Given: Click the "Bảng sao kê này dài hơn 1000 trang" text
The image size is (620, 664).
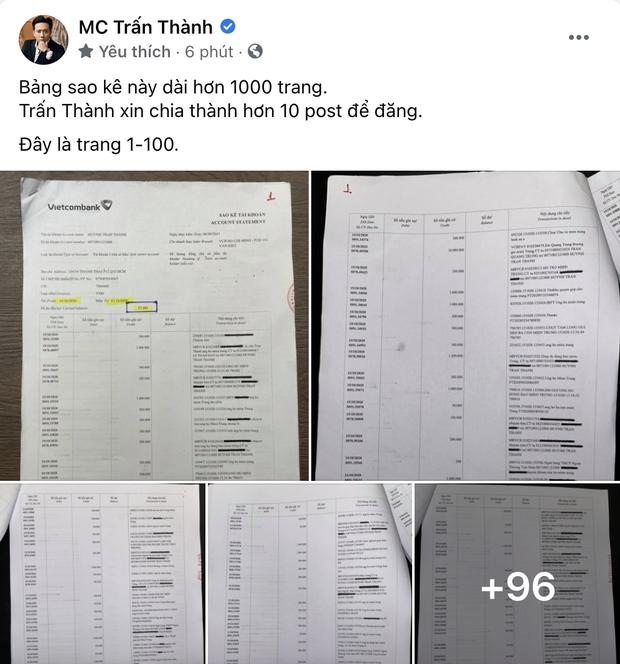Looking at the screenshot, I should pos(173,87).
